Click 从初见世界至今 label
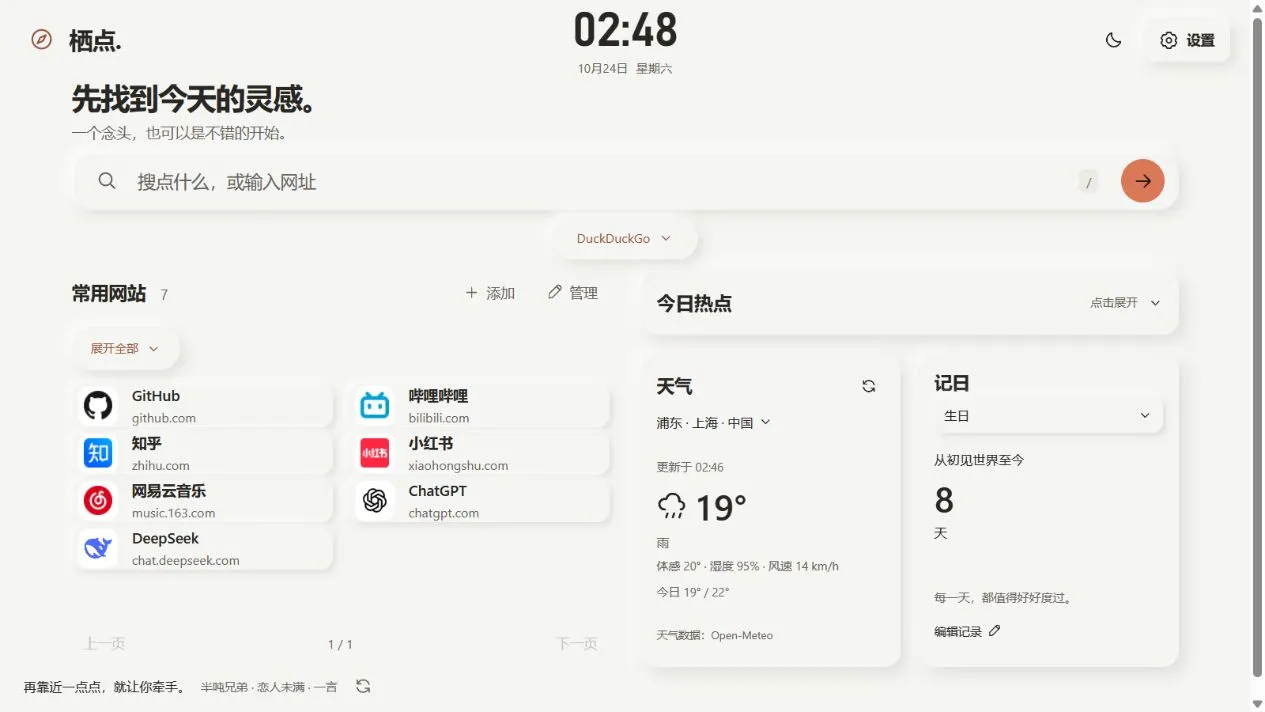The height and width of the screenshot is (712, 1265). click(x=979, y=460)
